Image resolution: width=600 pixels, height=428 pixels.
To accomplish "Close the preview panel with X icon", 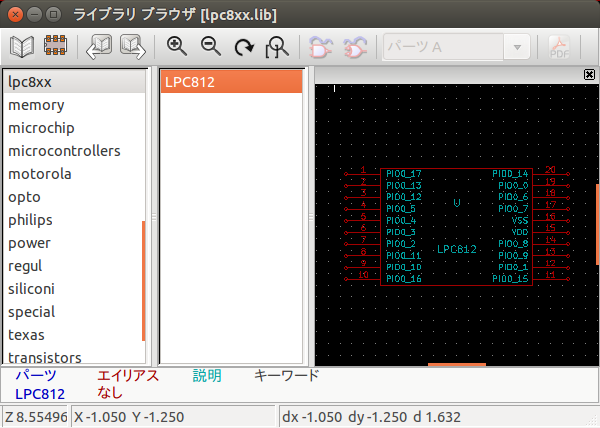I will (x=589, y=74).
